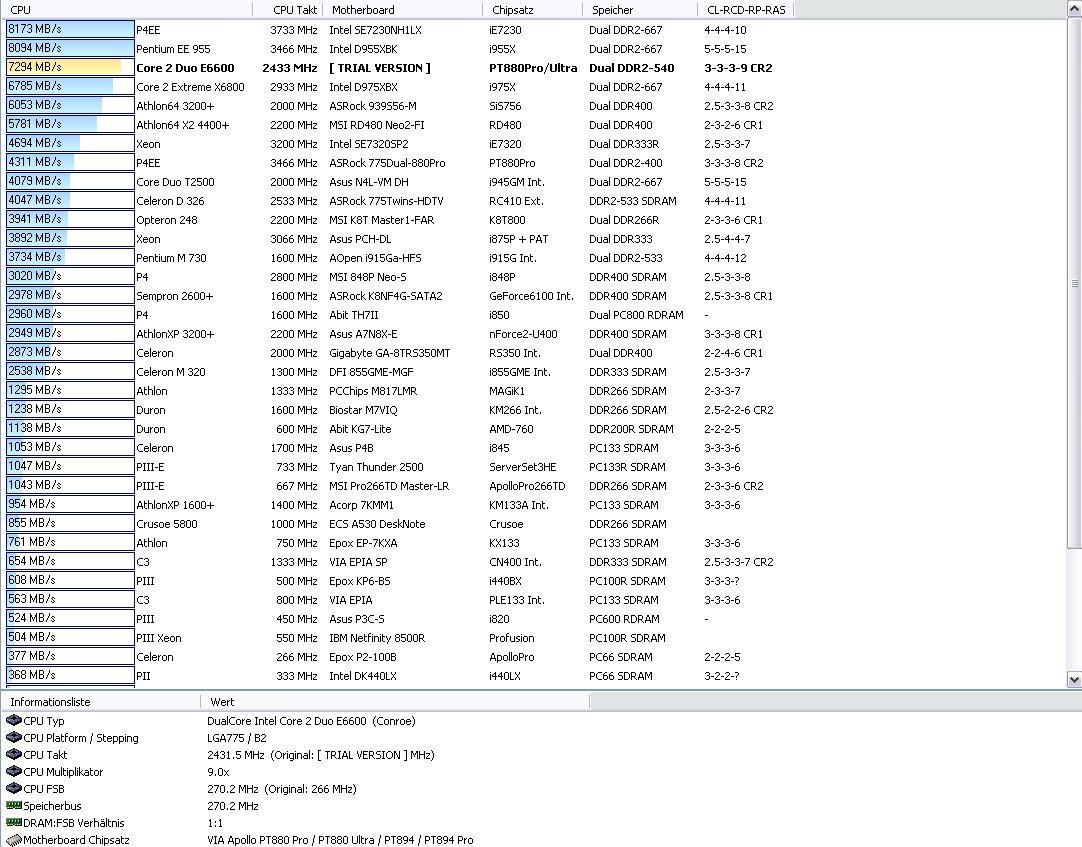The image size is (1082, 847).
Task: Select the 6785 MB/s result bar
Action: [70, 86]
